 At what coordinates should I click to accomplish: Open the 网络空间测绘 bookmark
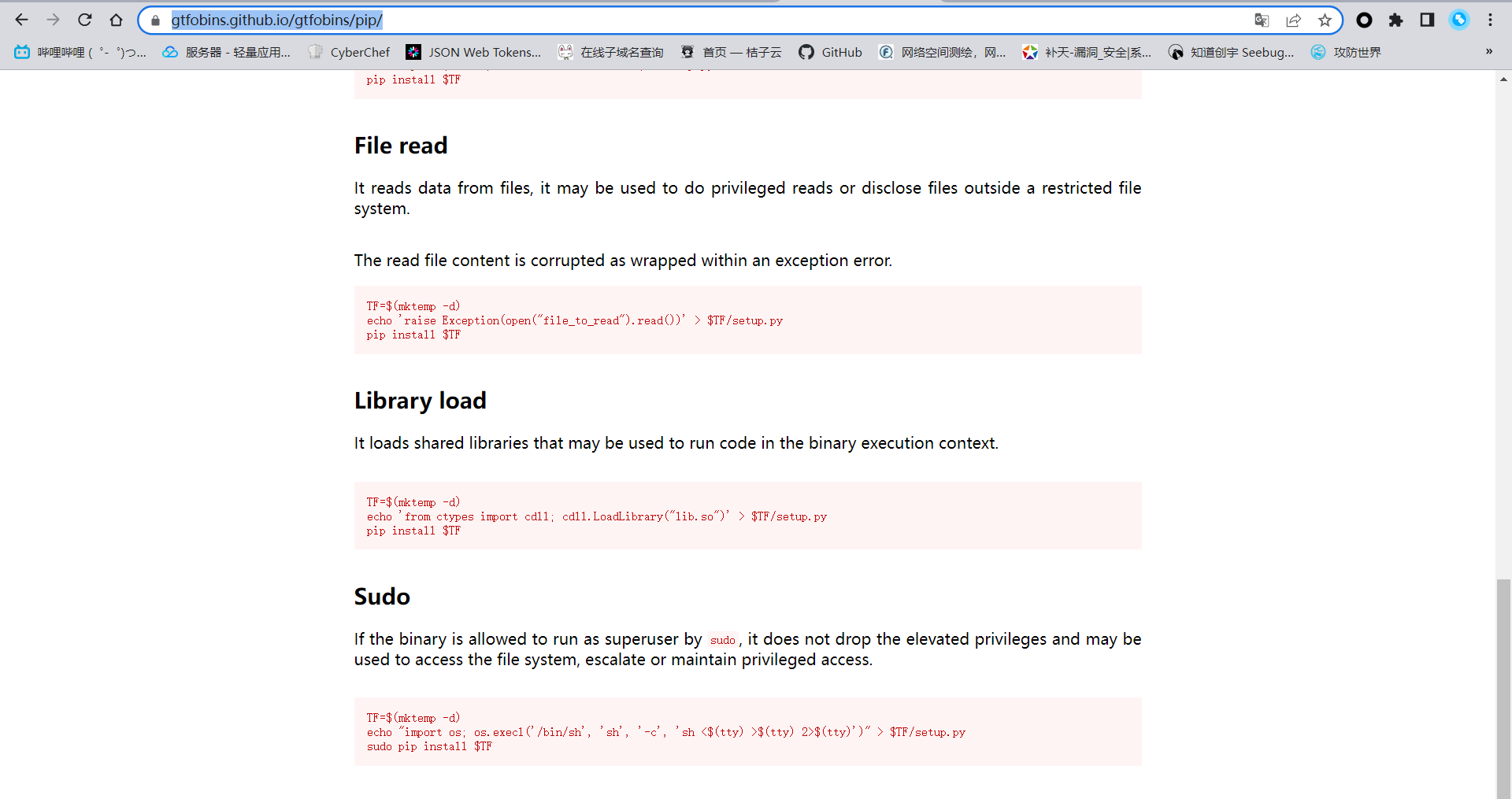pos(942,52)
